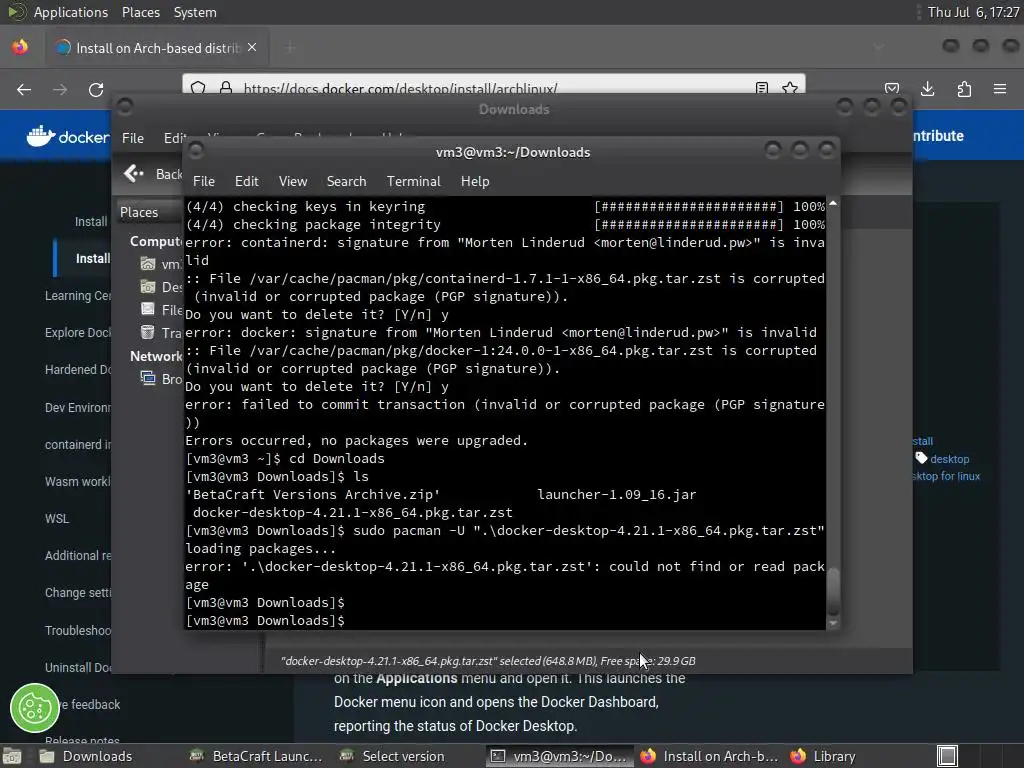1024x768 pixels.
Task: Click 'BetaCraft Versions Archive.zip' in terminal output
Action: [313, 494]
